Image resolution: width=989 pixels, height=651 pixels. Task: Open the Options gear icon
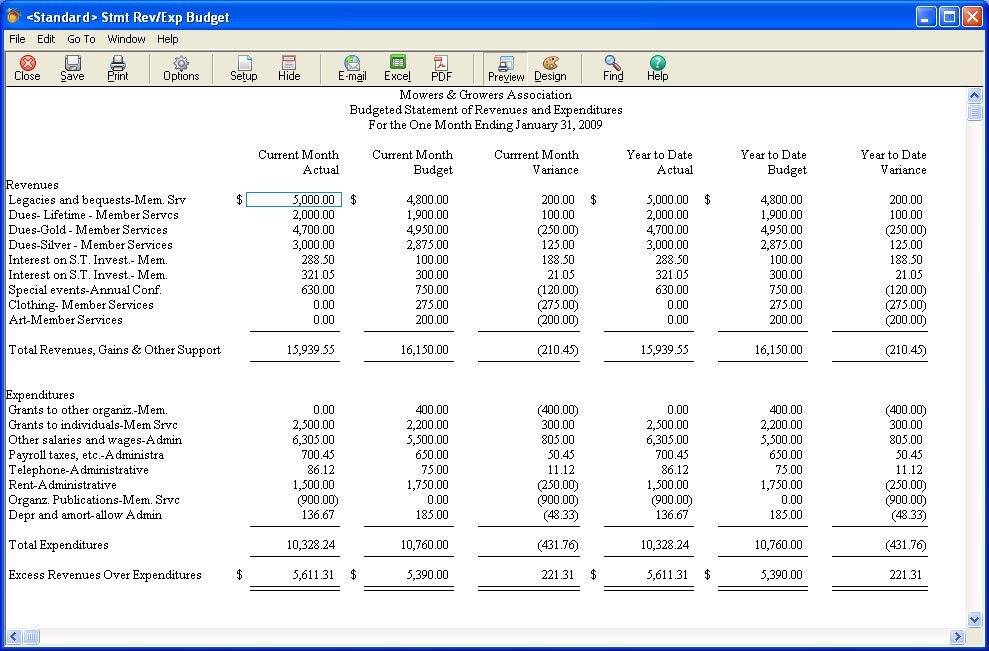[181, 68]
